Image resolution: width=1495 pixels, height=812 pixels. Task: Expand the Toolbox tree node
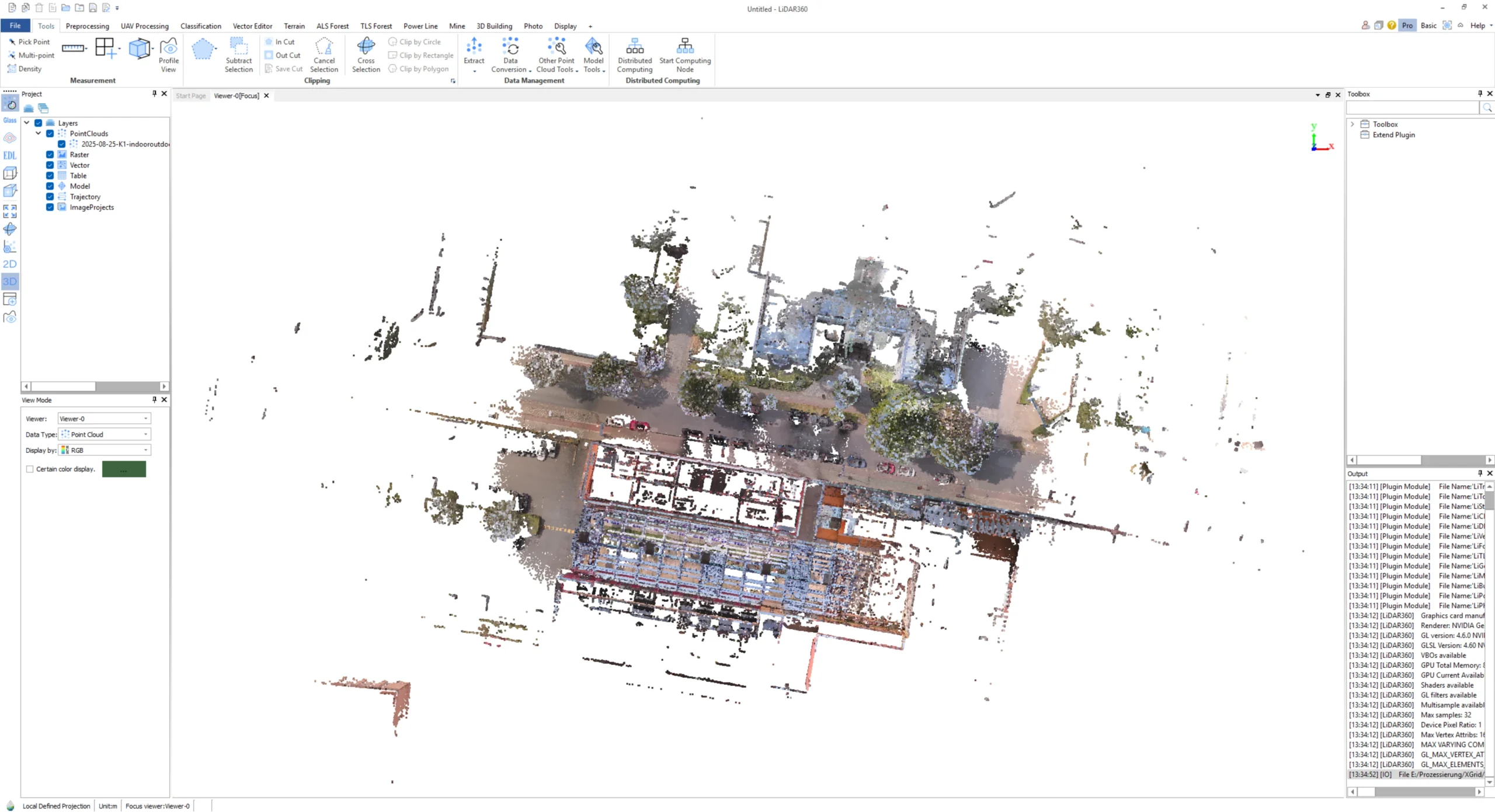[1353, 124]
